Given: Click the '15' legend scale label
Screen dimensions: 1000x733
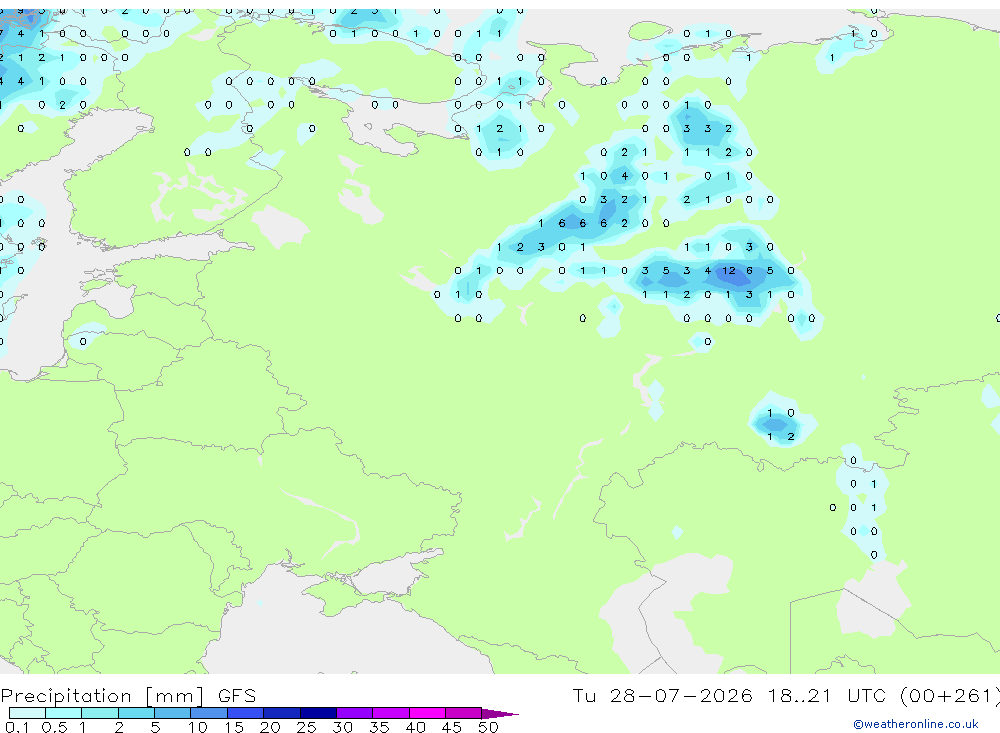Looking at the screenshot, I should (x=233, y=727).
